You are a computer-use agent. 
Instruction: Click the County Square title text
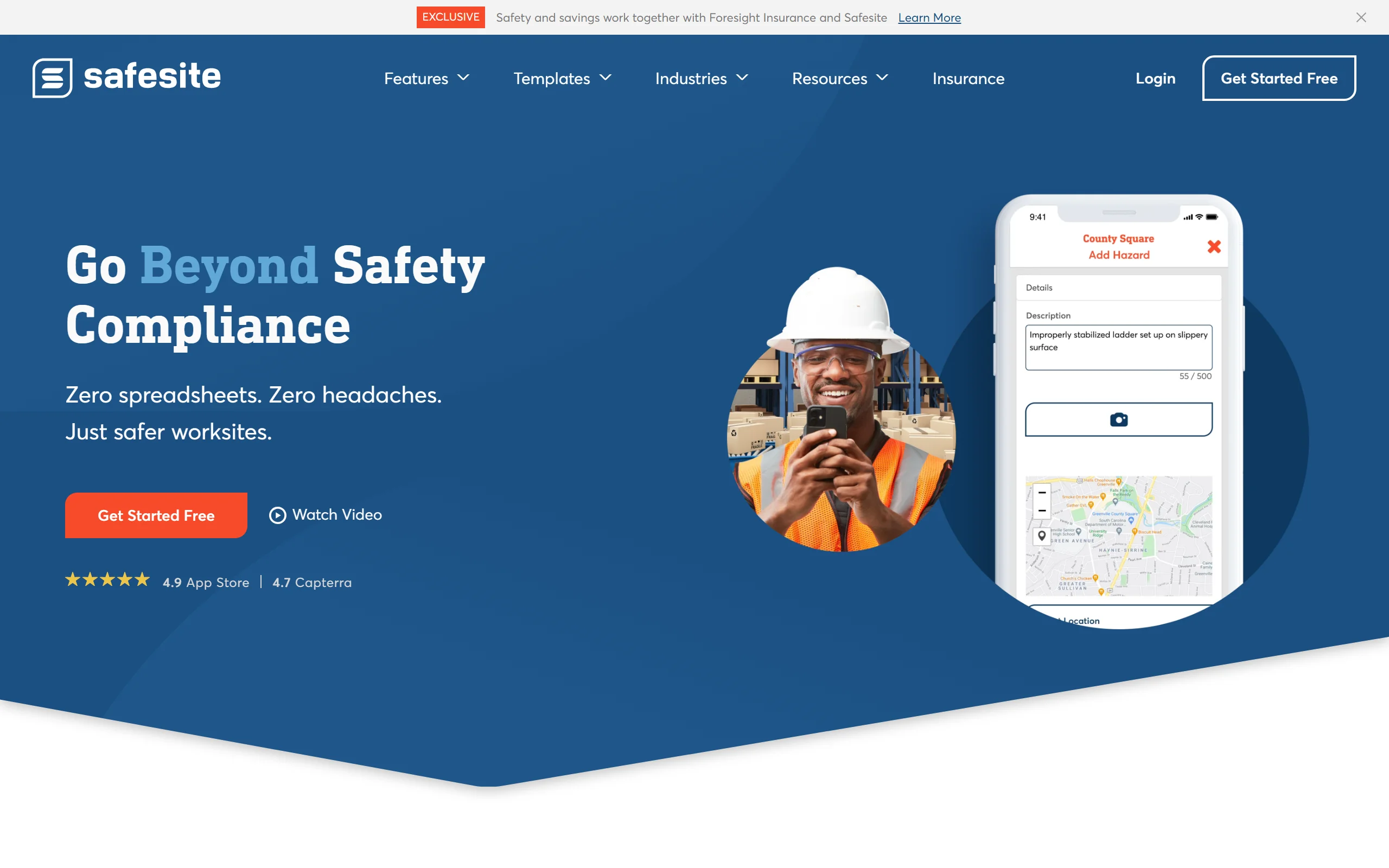click(x=1118, y=238)
